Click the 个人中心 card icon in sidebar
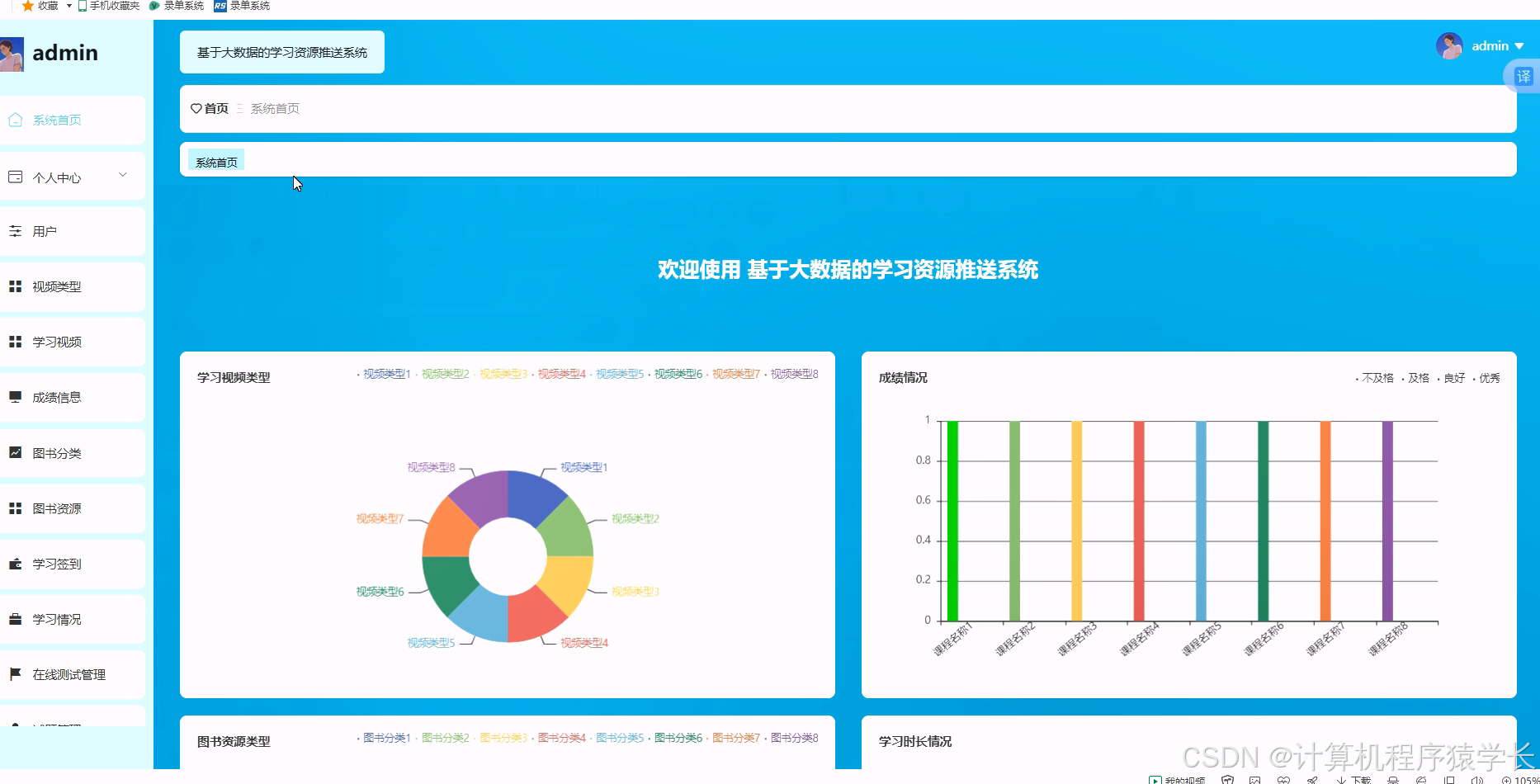This screenshot has height=784, width=1540. [x=15, y=177]
